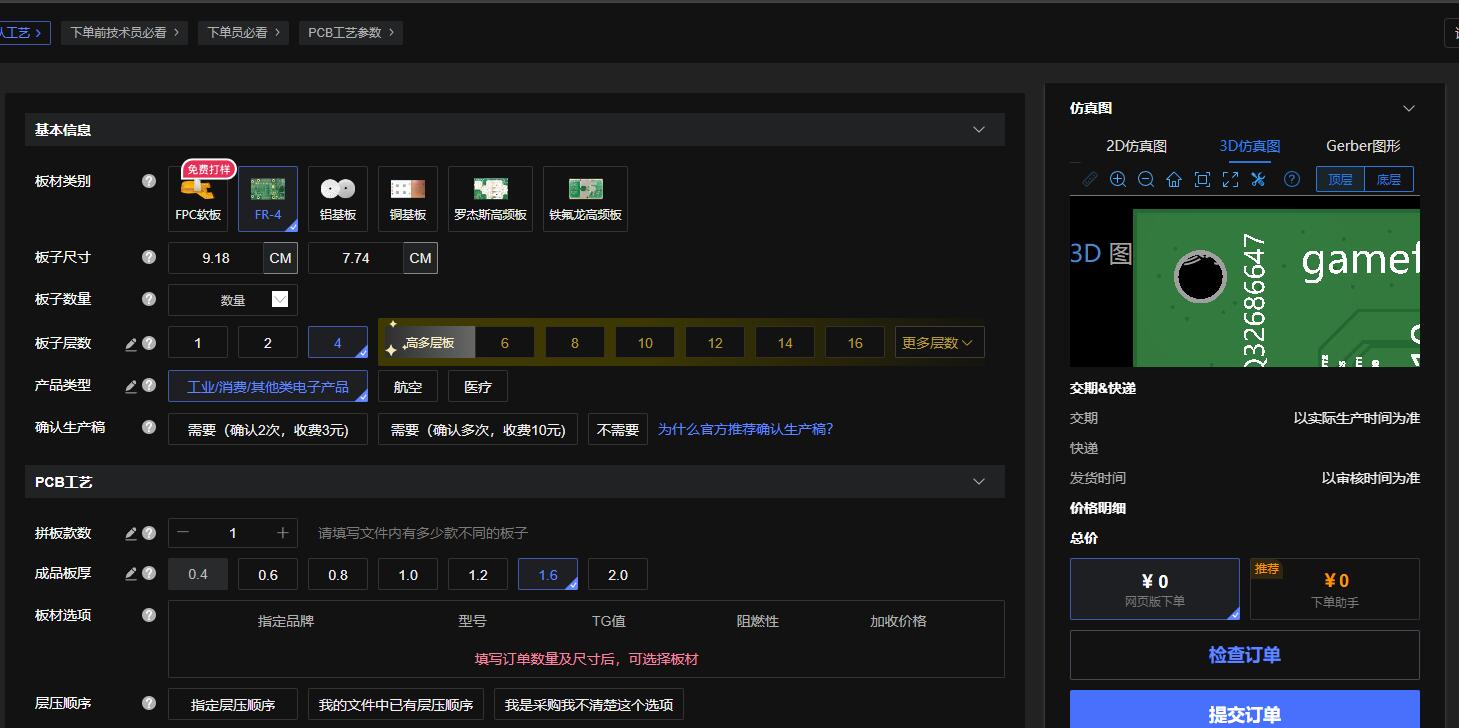Image resolution: width=1459 pixels, height=728 pixels.
Task: Select 1.2 for 成品板厚 thickness
Action: click(x=478, y=575)
